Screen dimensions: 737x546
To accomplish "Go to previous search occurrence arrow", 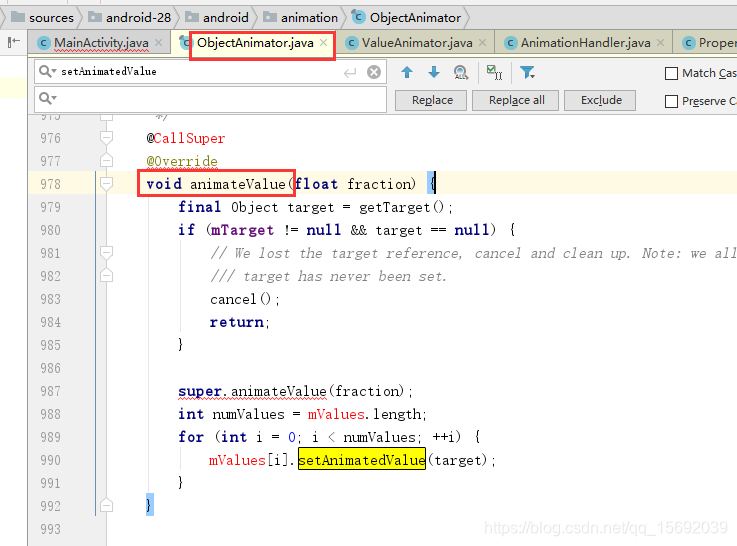I will tap(407, 72).
